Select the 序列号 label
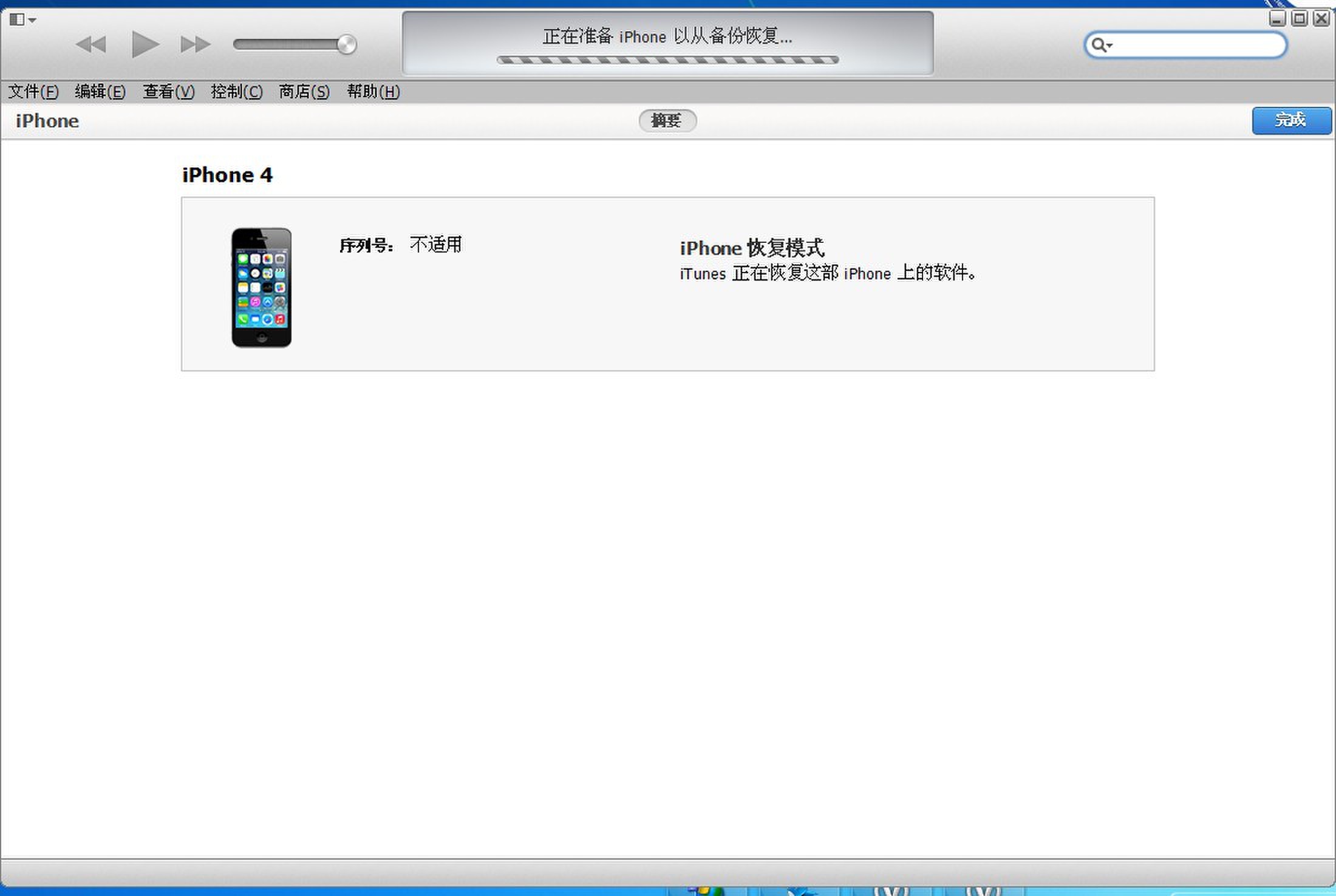 367,245
